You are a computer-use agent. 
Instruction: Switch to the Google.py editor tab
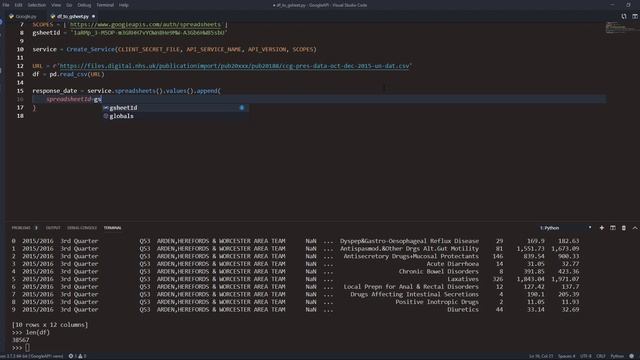[25, 16]
